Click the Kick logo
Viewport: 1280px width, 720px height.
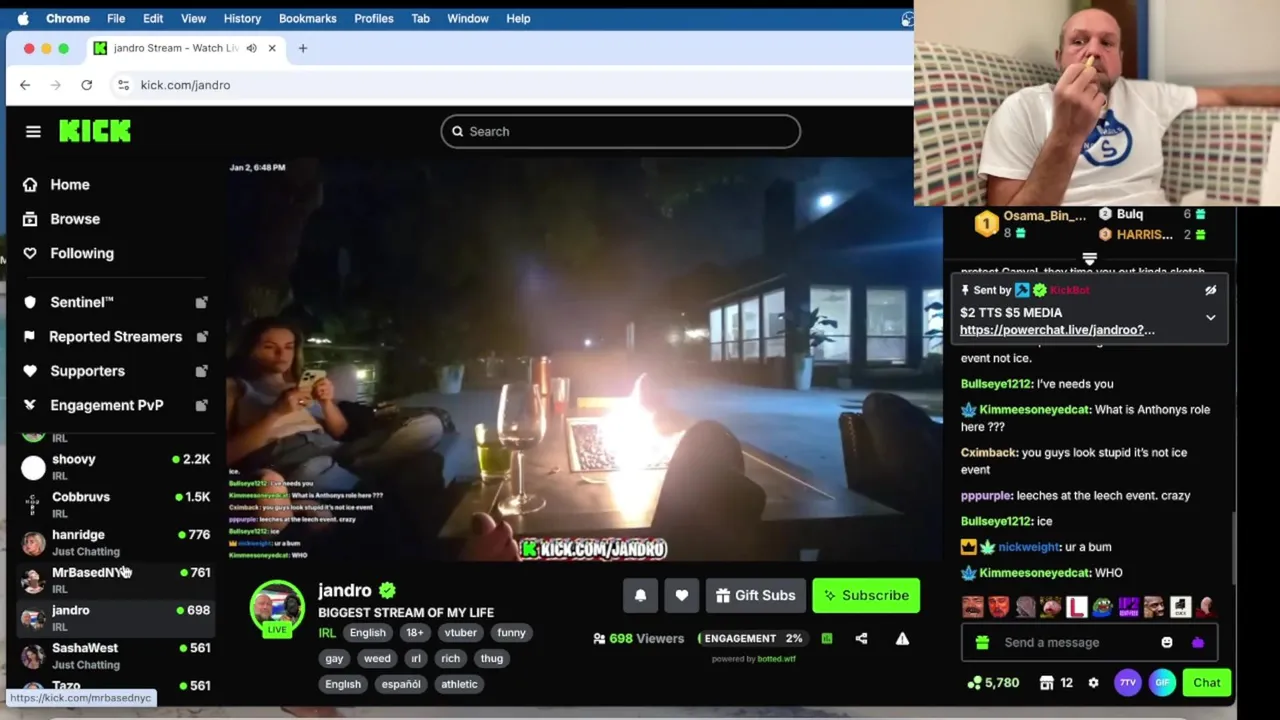(x=95, y=131)
